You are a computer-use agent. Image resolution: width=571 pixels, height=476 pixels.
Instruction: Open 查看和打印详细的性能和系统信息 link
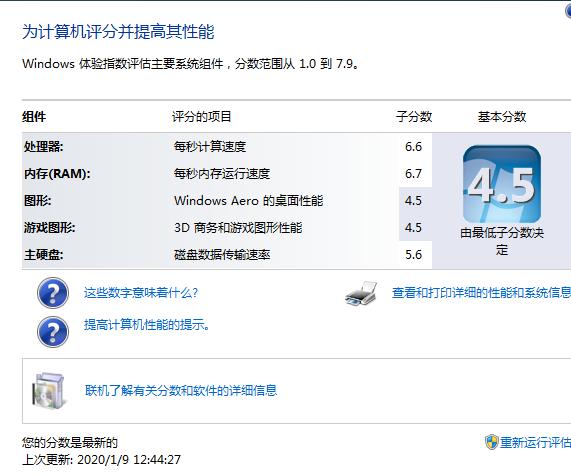481,293
